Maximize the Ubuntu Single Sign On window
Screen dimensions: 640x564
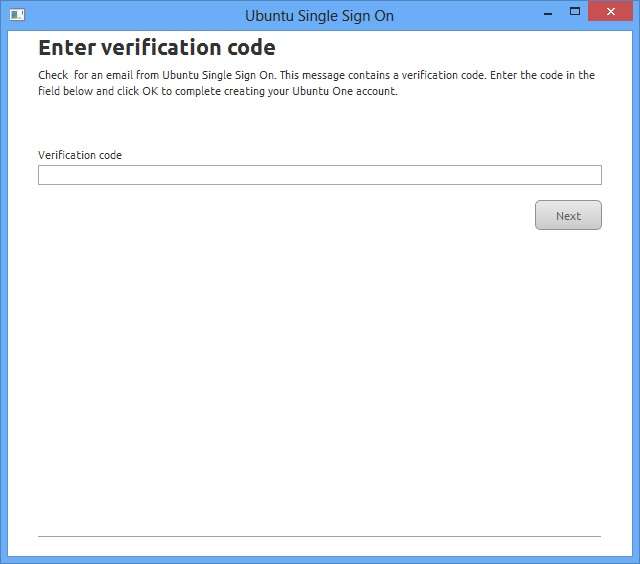[x=575, y=11]
